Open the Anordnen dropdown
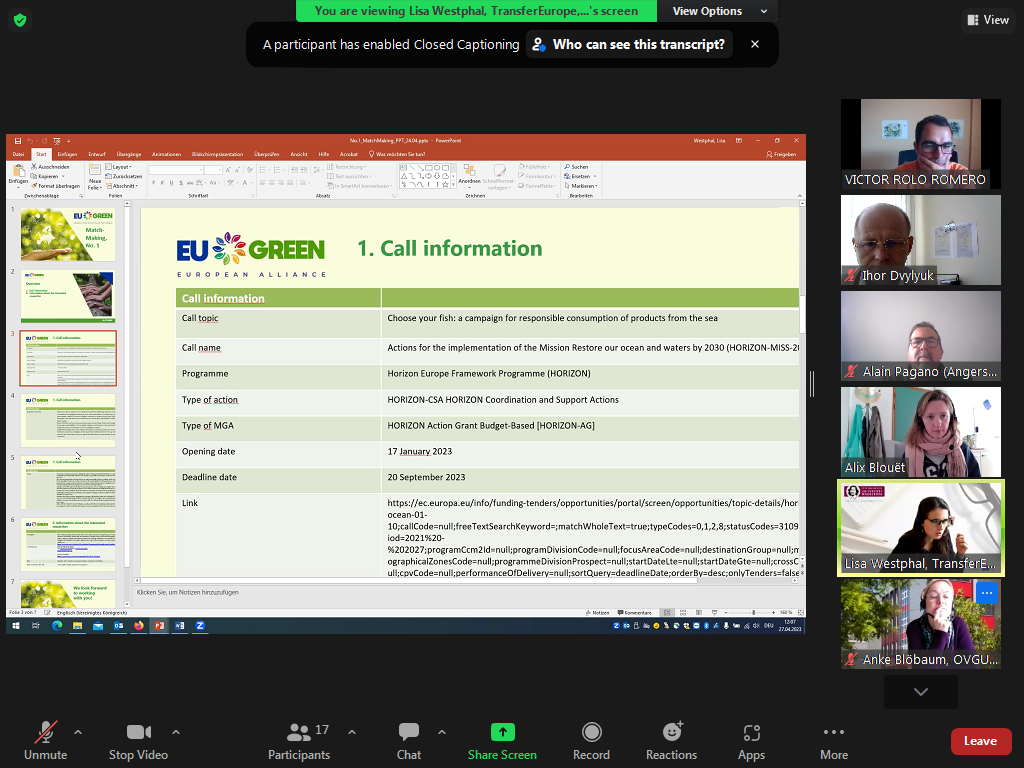Screen dimensions: 1024x768 [469, 175]
